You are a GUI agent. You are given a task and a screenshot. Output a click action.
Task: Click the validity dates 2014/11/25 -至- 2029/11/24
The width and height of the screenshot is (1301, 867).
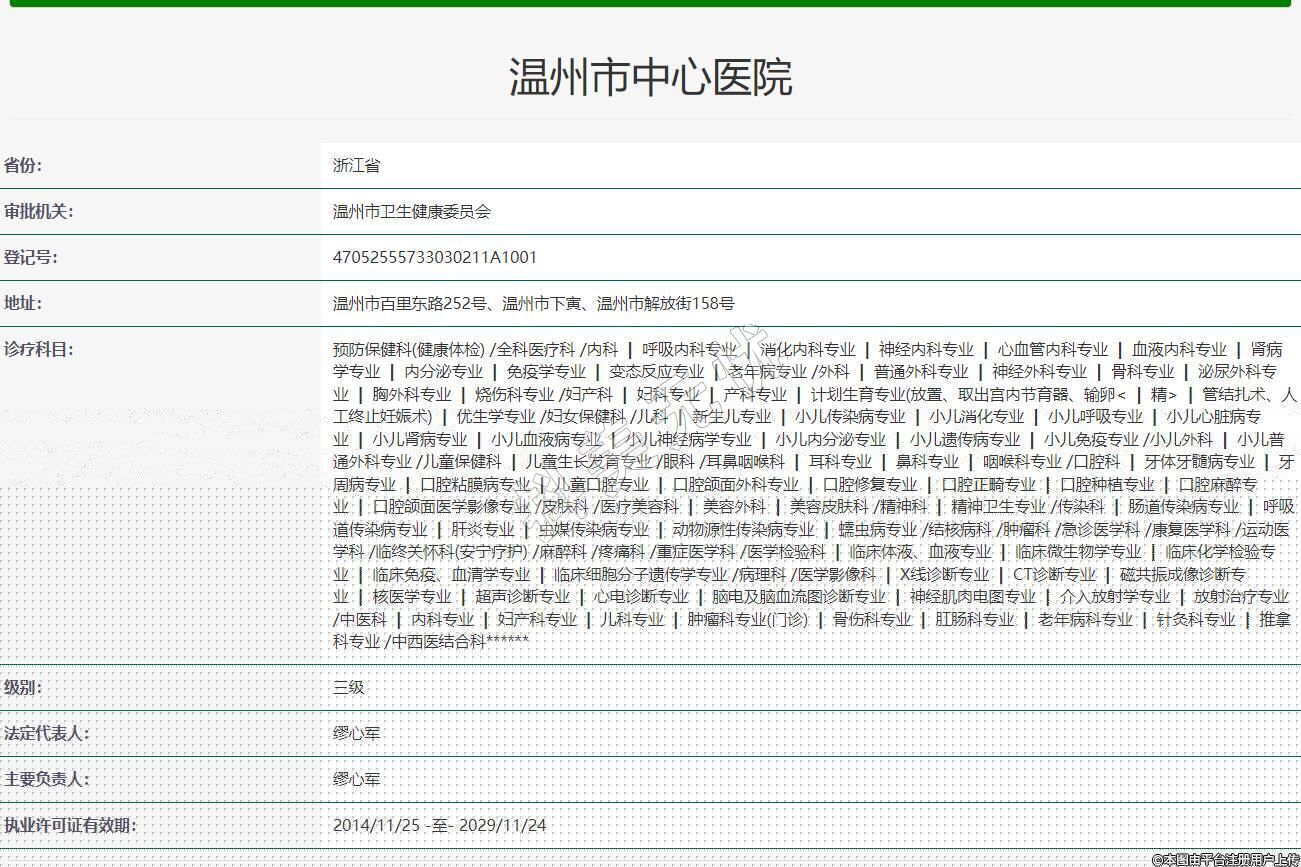click(439, 826)
